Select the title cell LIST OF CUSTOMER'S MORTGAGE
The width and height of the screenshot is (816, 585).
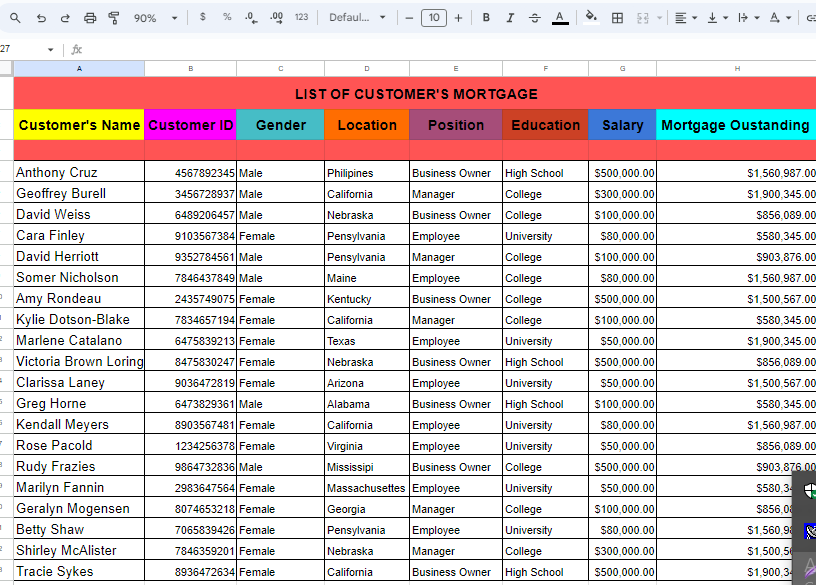[x=415, y=94]
